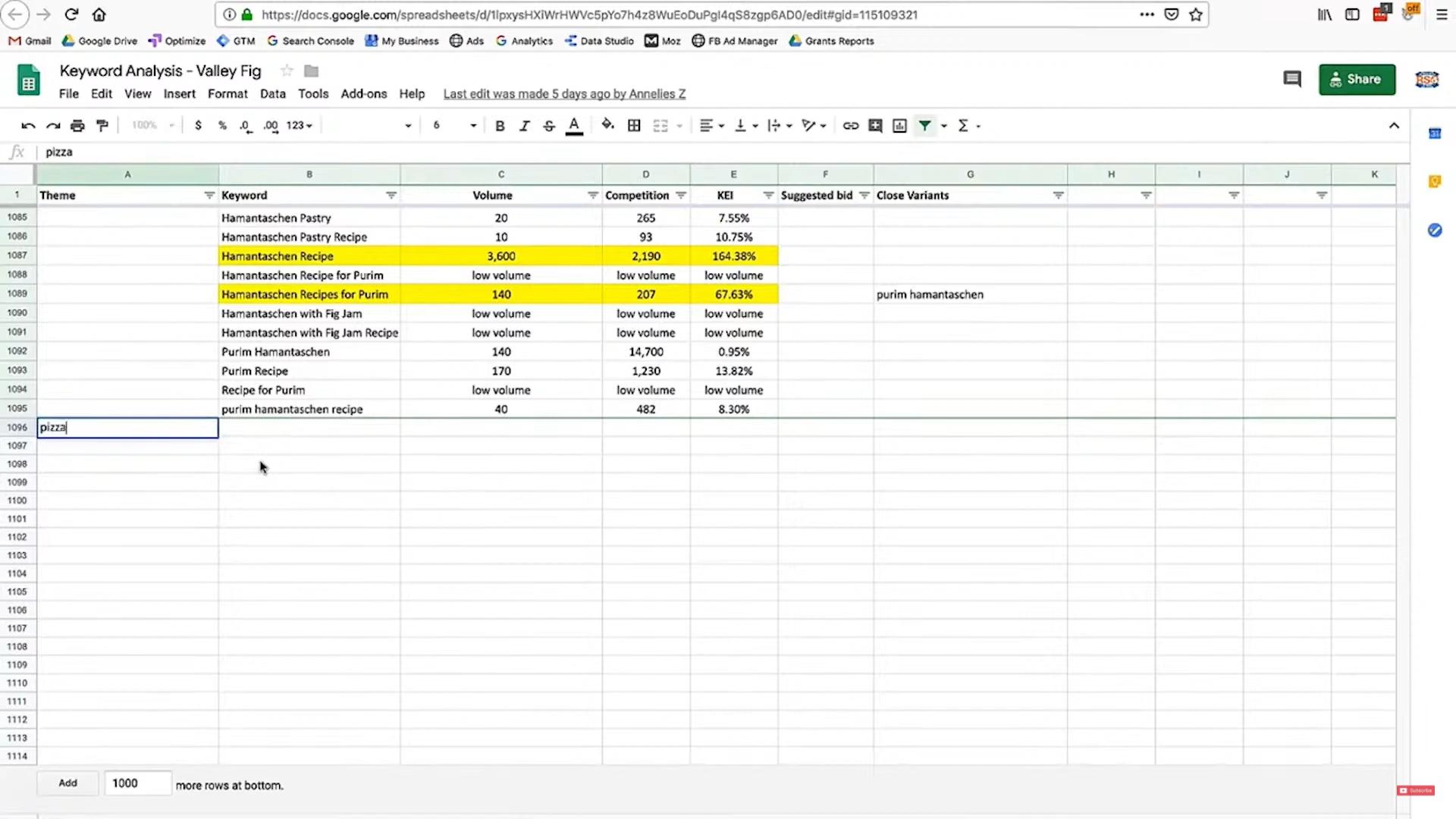Viewport: 1456px width, 819px height.
Task: Click the Last edit history link
Action: (x=564, y=94)
